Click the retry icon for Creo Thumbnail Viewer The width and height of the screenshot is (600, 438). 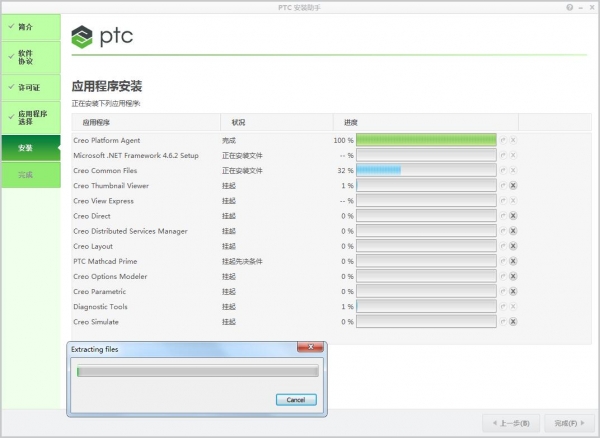point(503,186)
